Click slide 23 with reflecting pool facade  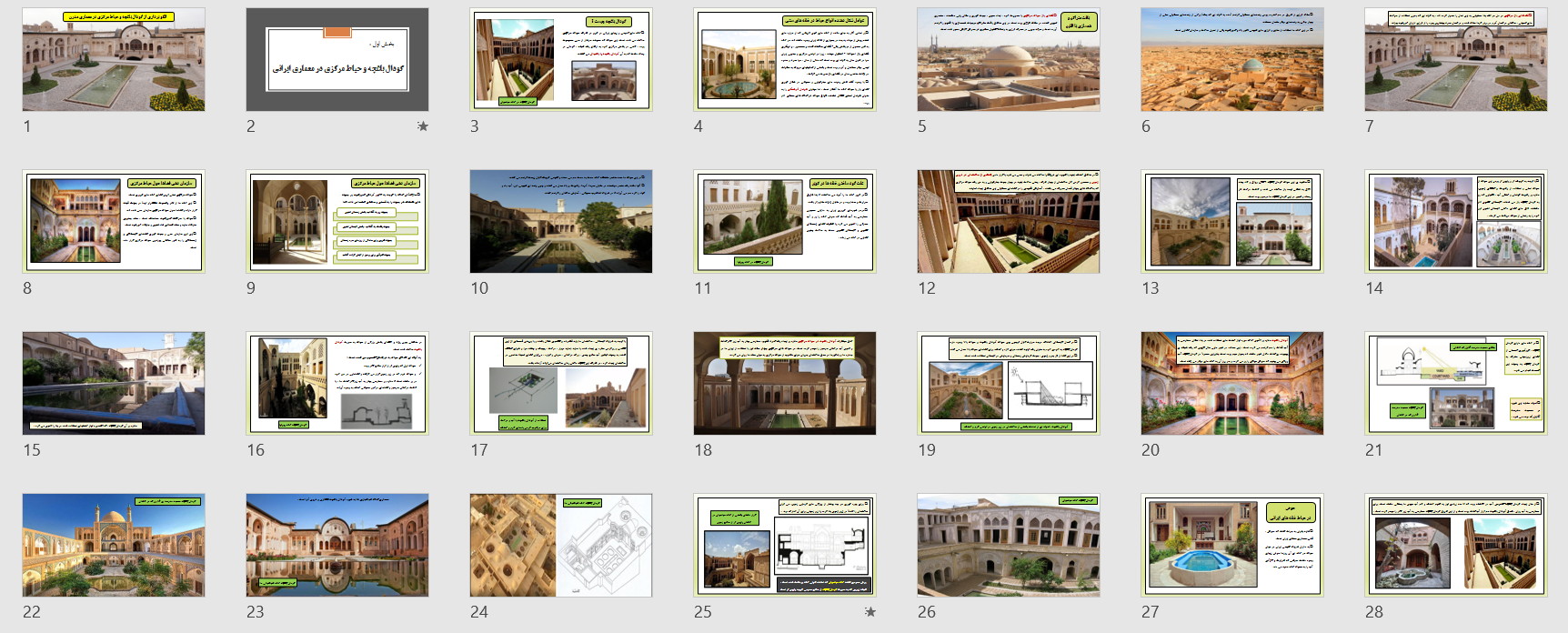337,546
